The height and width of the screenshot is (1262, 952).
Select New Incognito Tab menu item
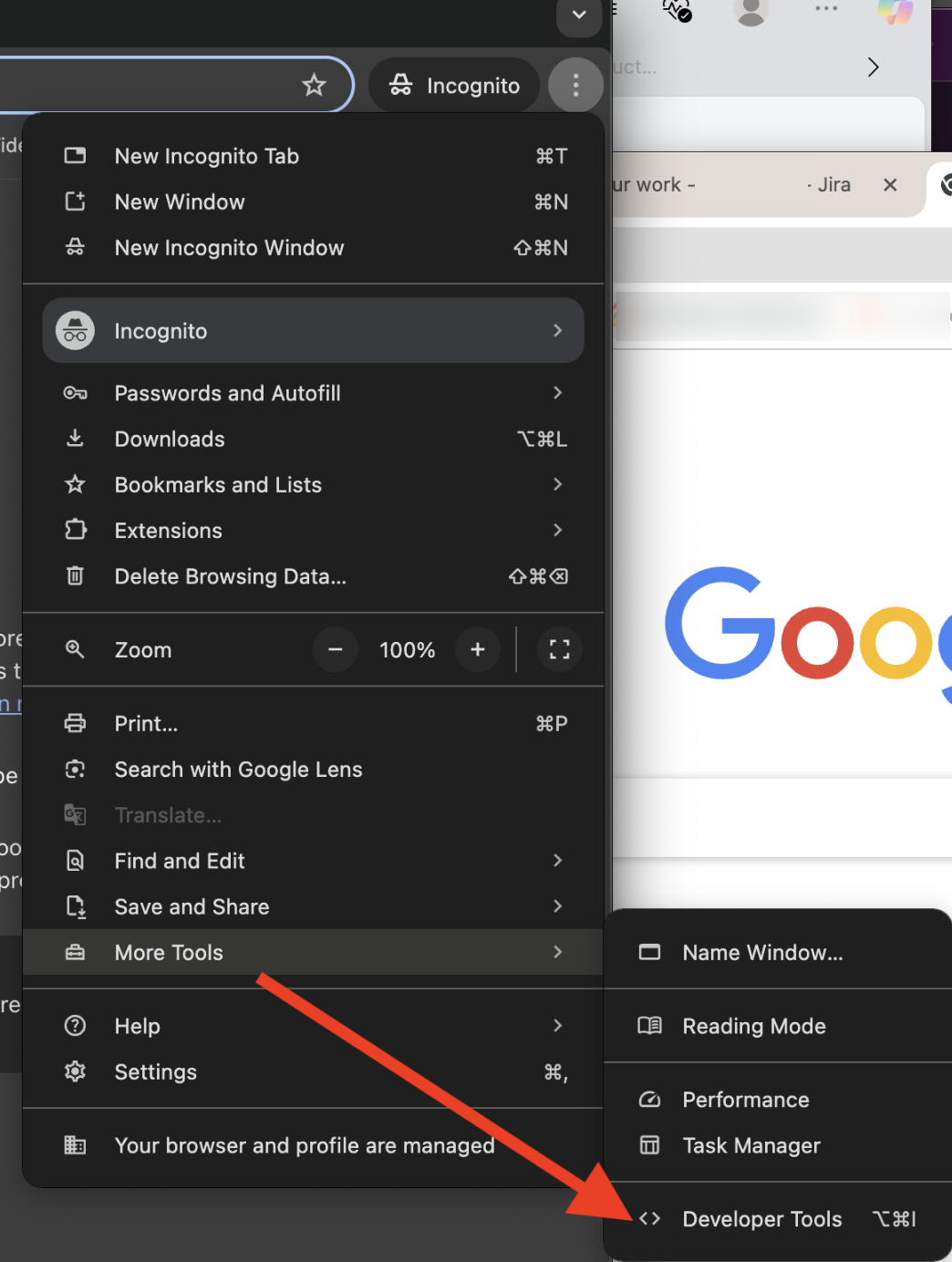(207, 157)
